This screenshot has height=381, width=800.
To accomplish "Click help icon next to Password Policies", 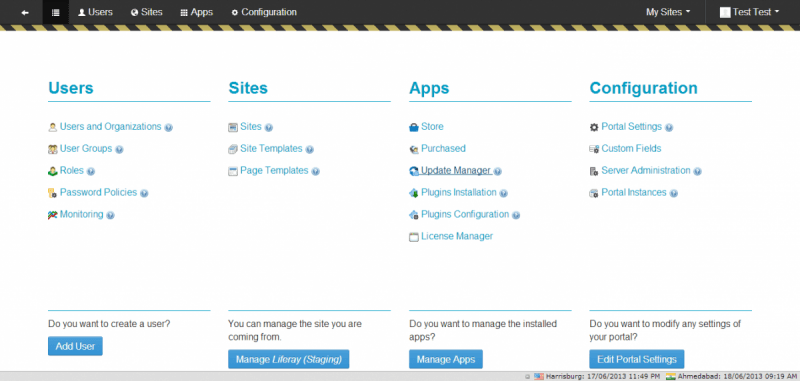I will click(x=144, y=193).
